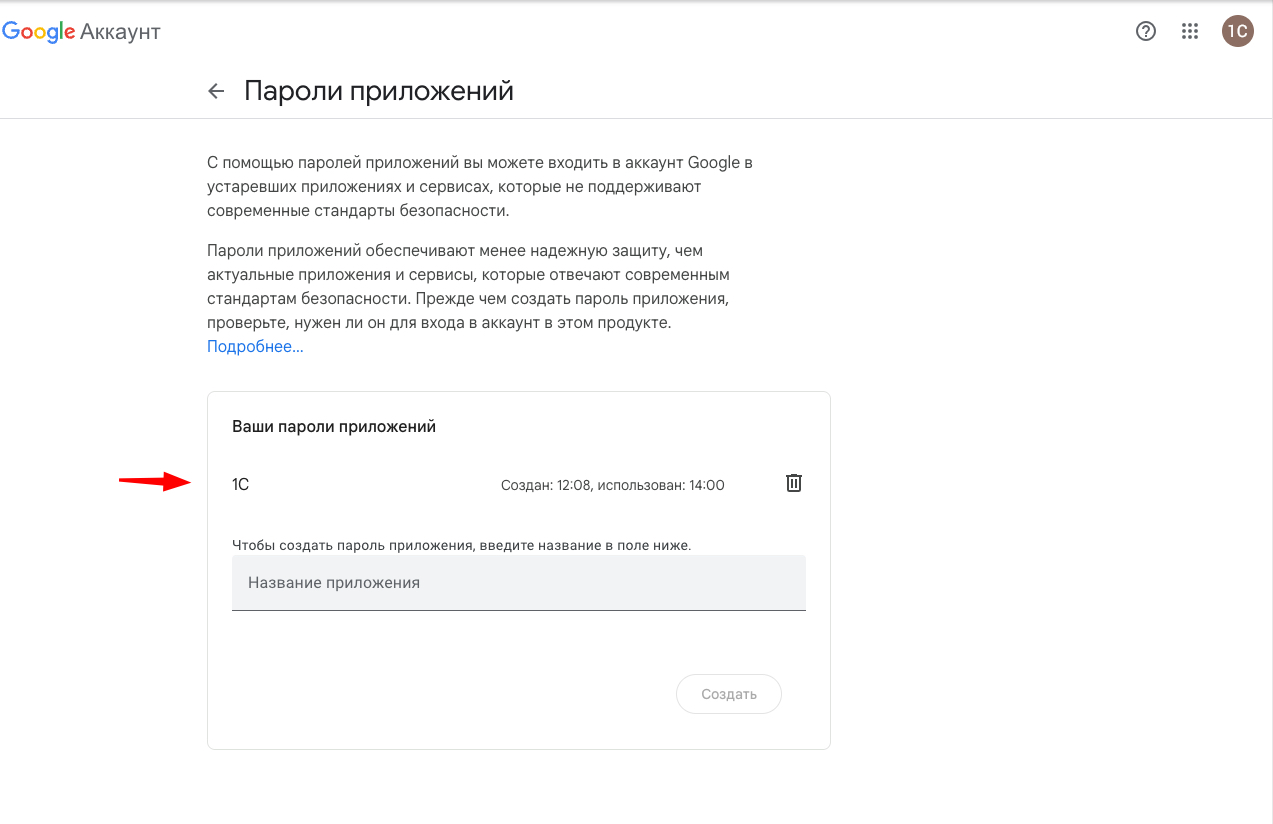1273x824 pixels.
Task: Click the Ваши пароли приложений heading
Action: (334, 427)
